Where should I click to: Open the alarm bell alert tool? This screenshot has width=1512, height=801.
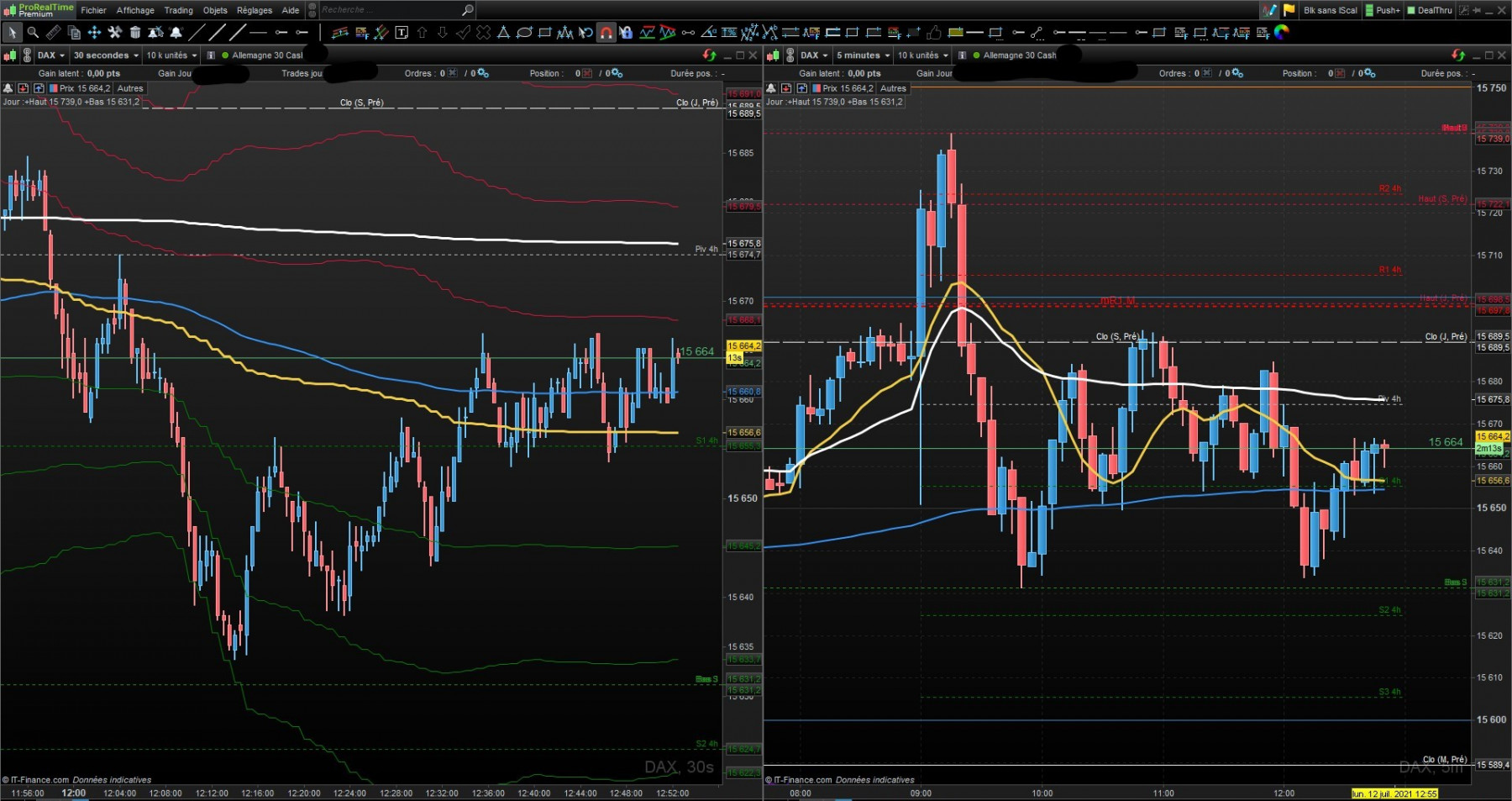pyautogui.click(x=176, y=33)
